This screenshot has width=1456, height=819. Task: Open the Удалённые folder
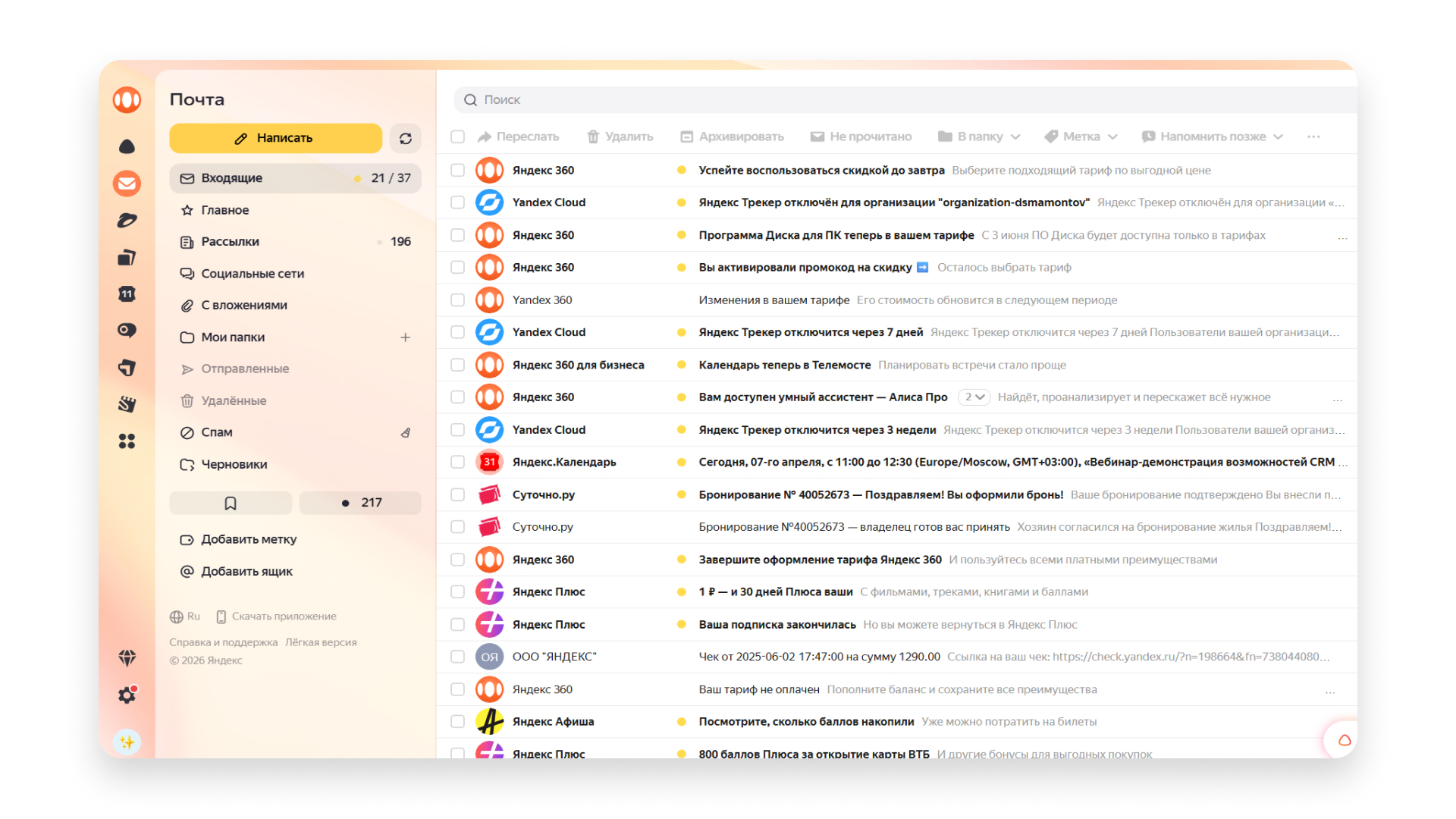[295, 400]
